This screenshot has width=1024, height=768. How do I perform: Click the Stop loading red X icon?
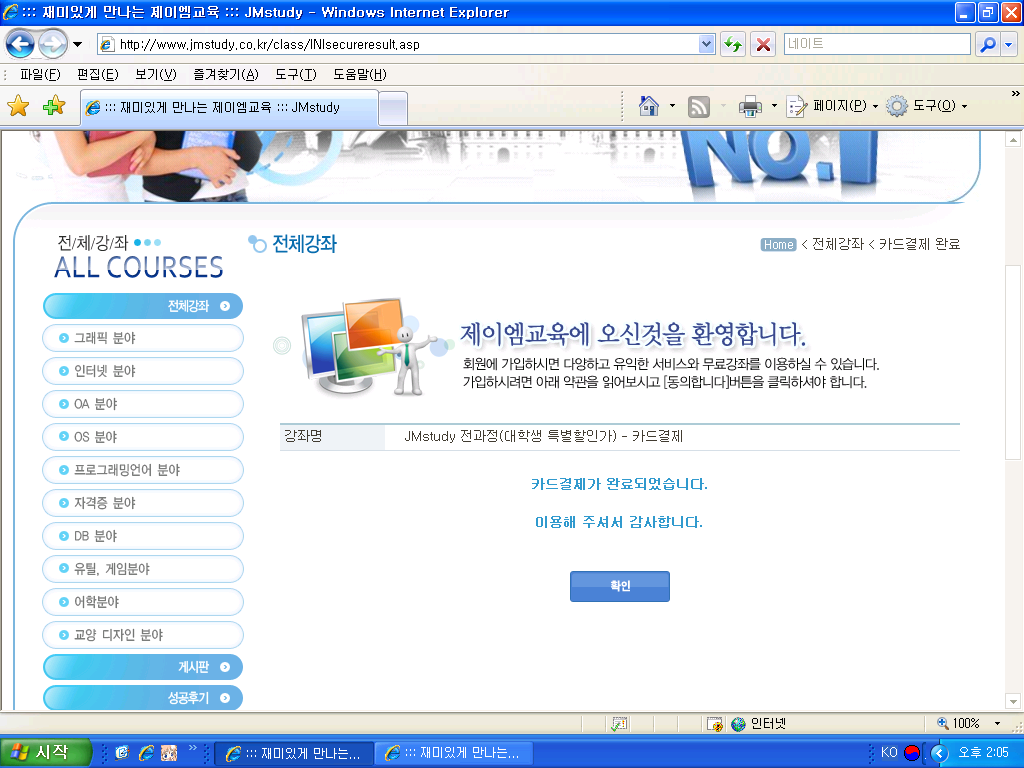pyautogui.click(x=763, y=44)
